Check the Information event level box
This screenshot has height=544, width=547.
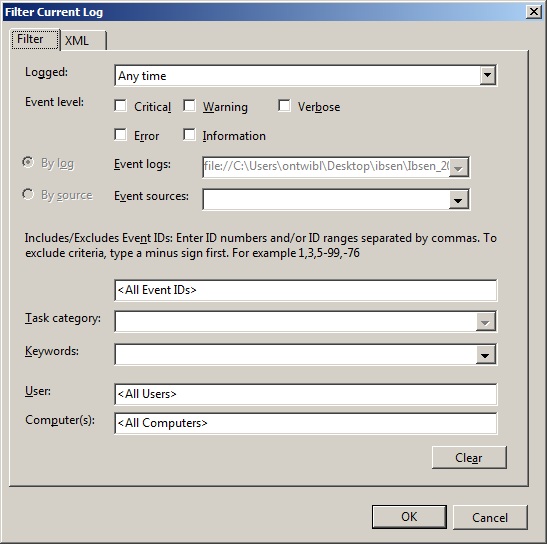[x=189, y=135]
